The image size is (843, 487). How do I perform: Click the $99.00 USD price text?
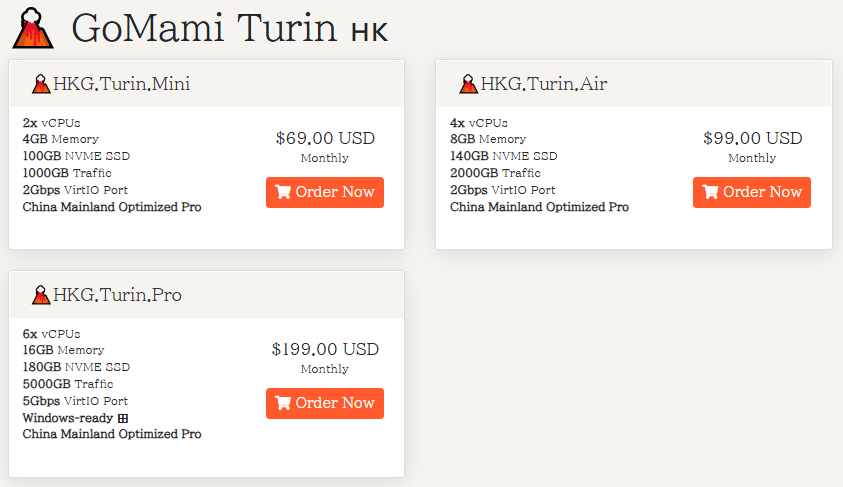[x=752, y=138]
